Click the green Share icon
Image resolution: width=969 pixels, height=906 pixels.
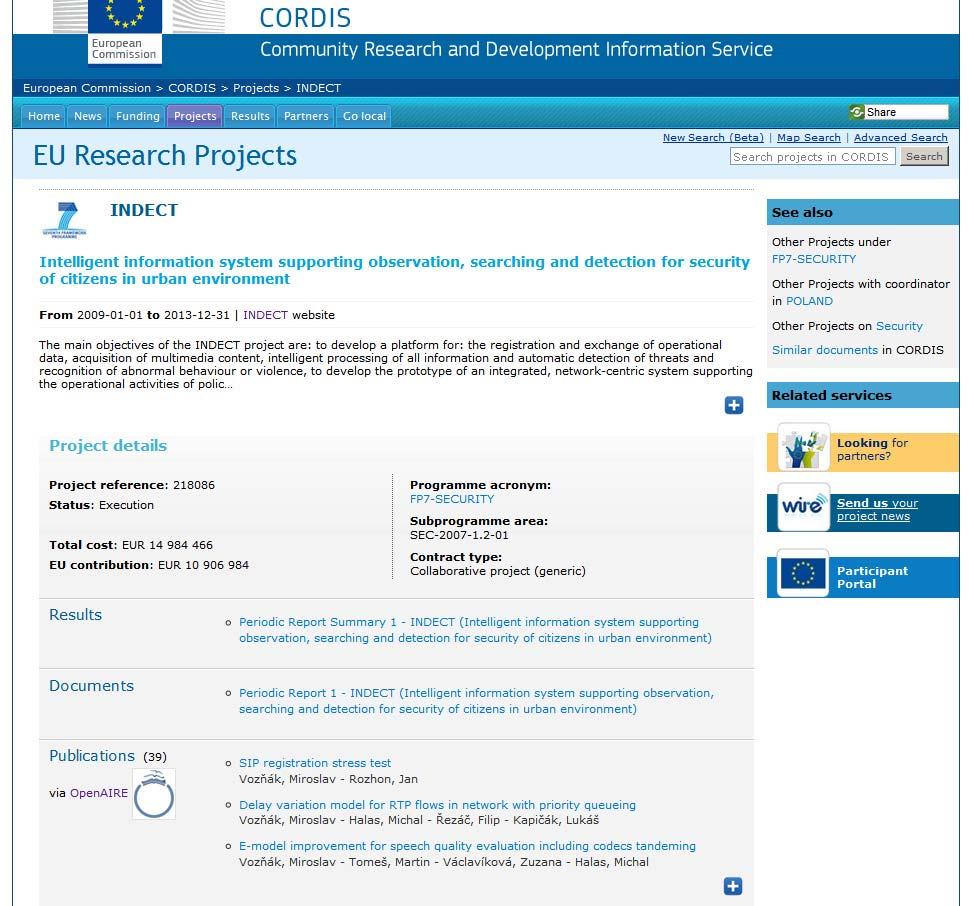[x=857, y=112]
